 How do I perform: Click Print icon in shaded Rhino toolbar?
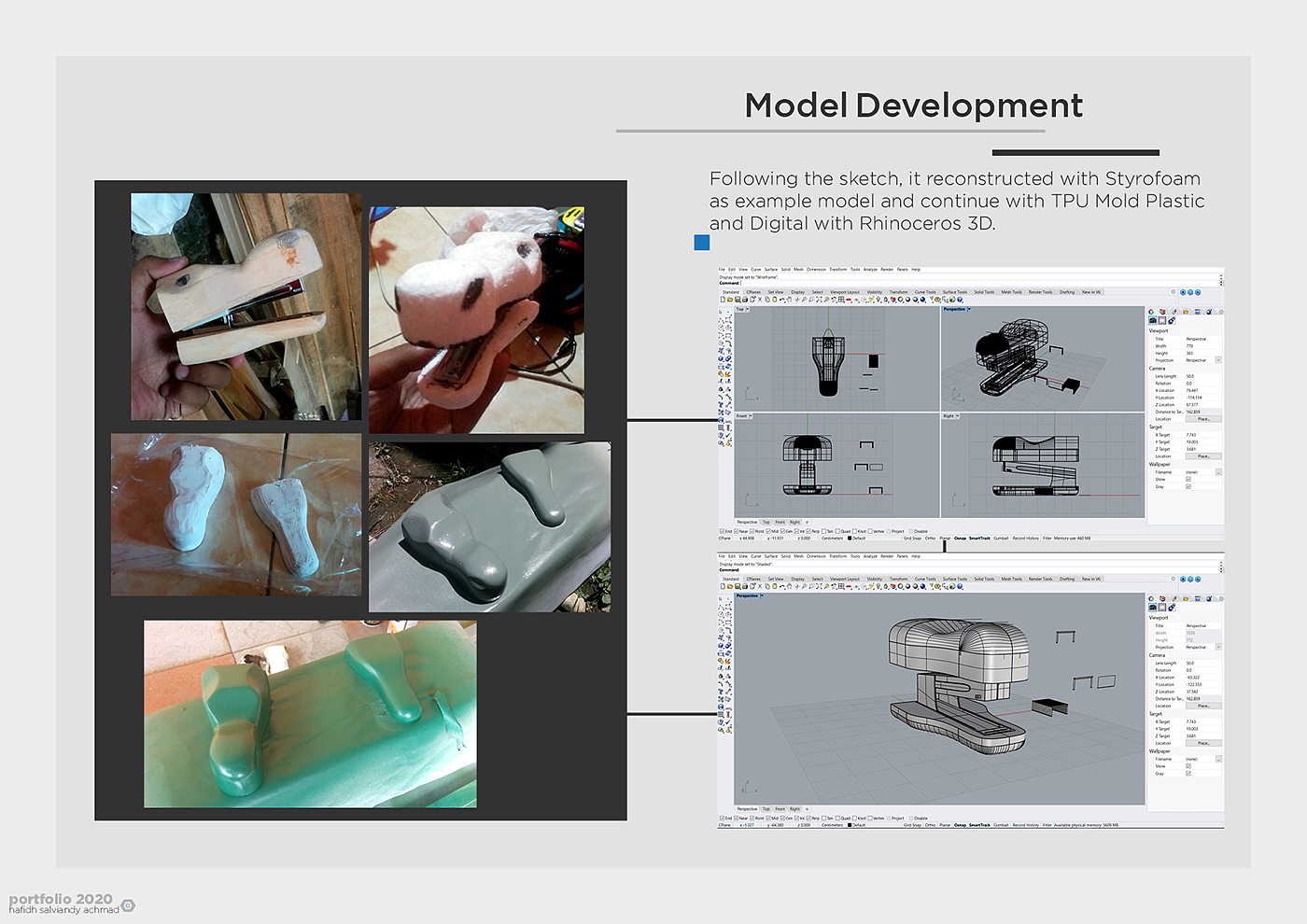coord(743,586)
